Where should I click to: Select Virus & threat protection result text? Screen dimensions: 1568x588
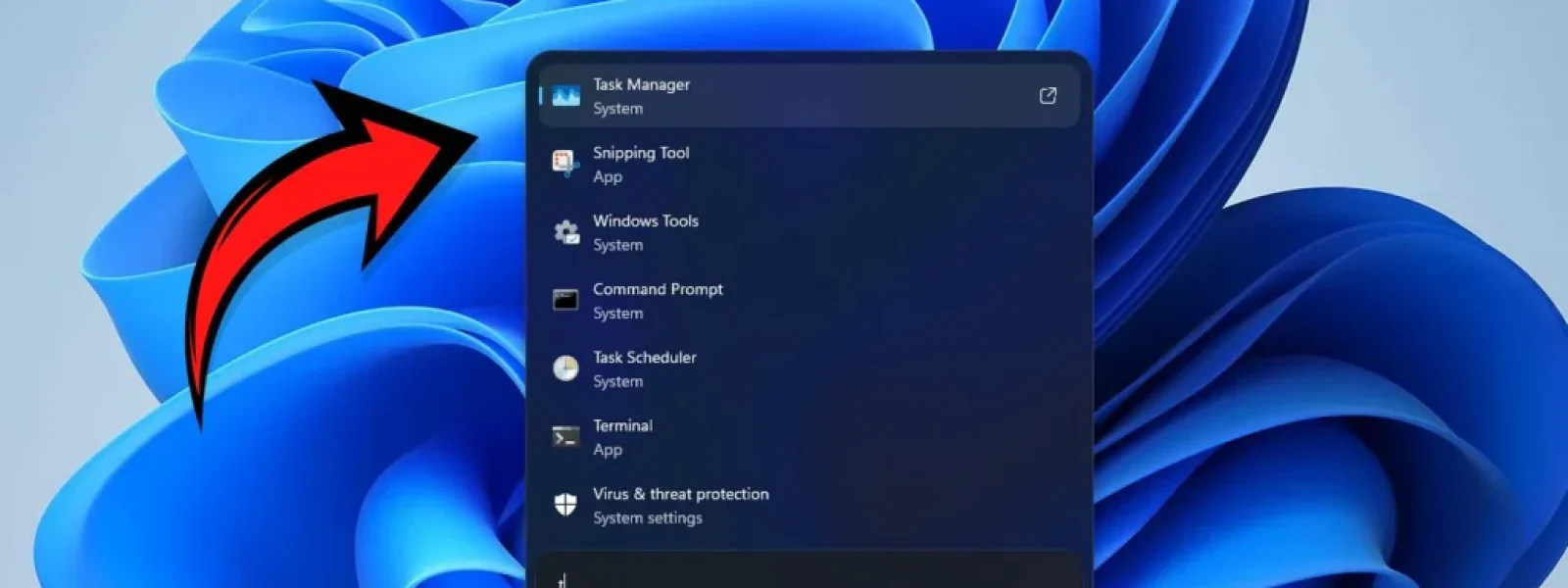tap(681, 494)
